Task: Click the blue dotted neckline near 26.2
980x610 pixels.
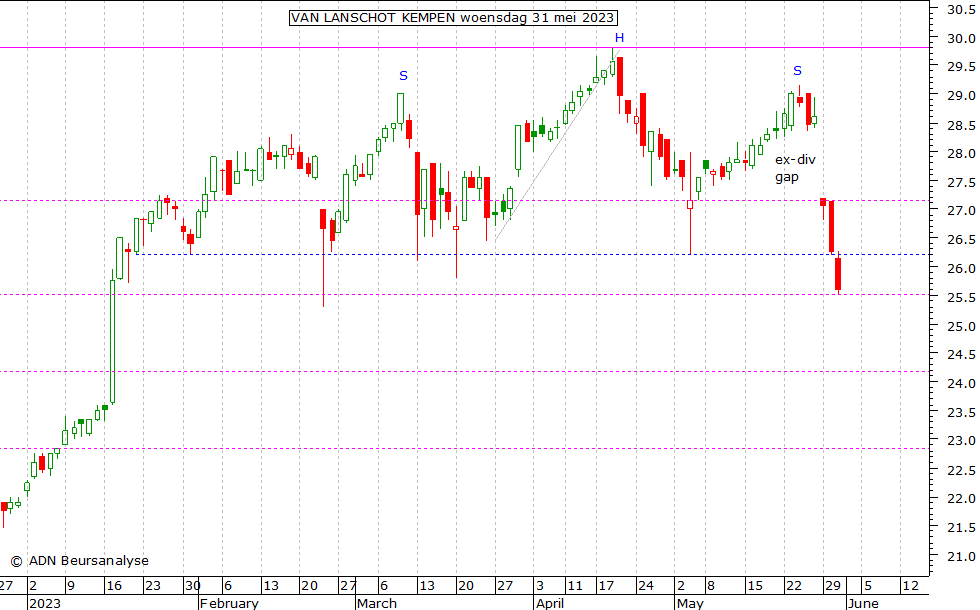Action: point(532,254)
